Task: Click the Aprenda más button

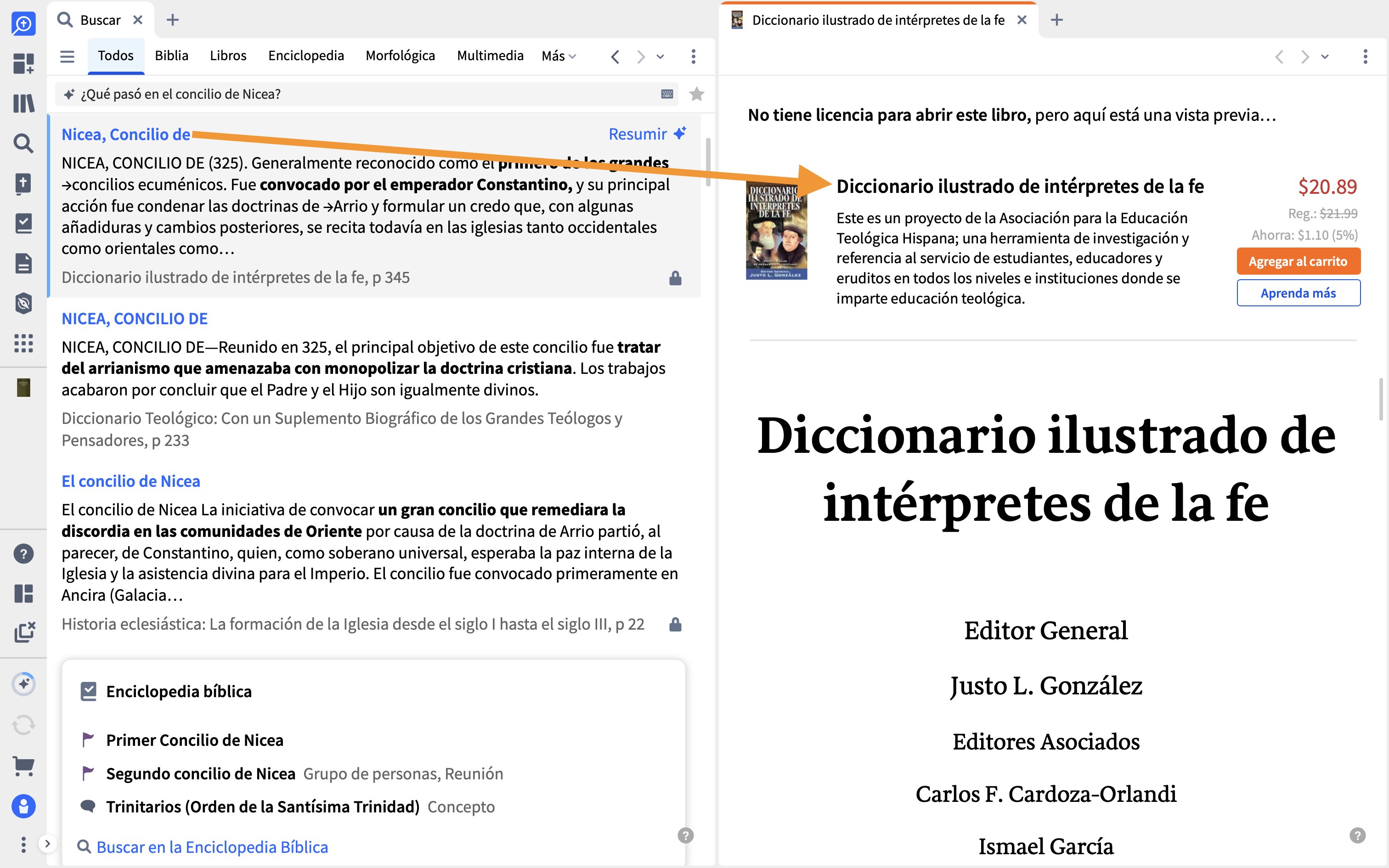Action: [1299, 293]
